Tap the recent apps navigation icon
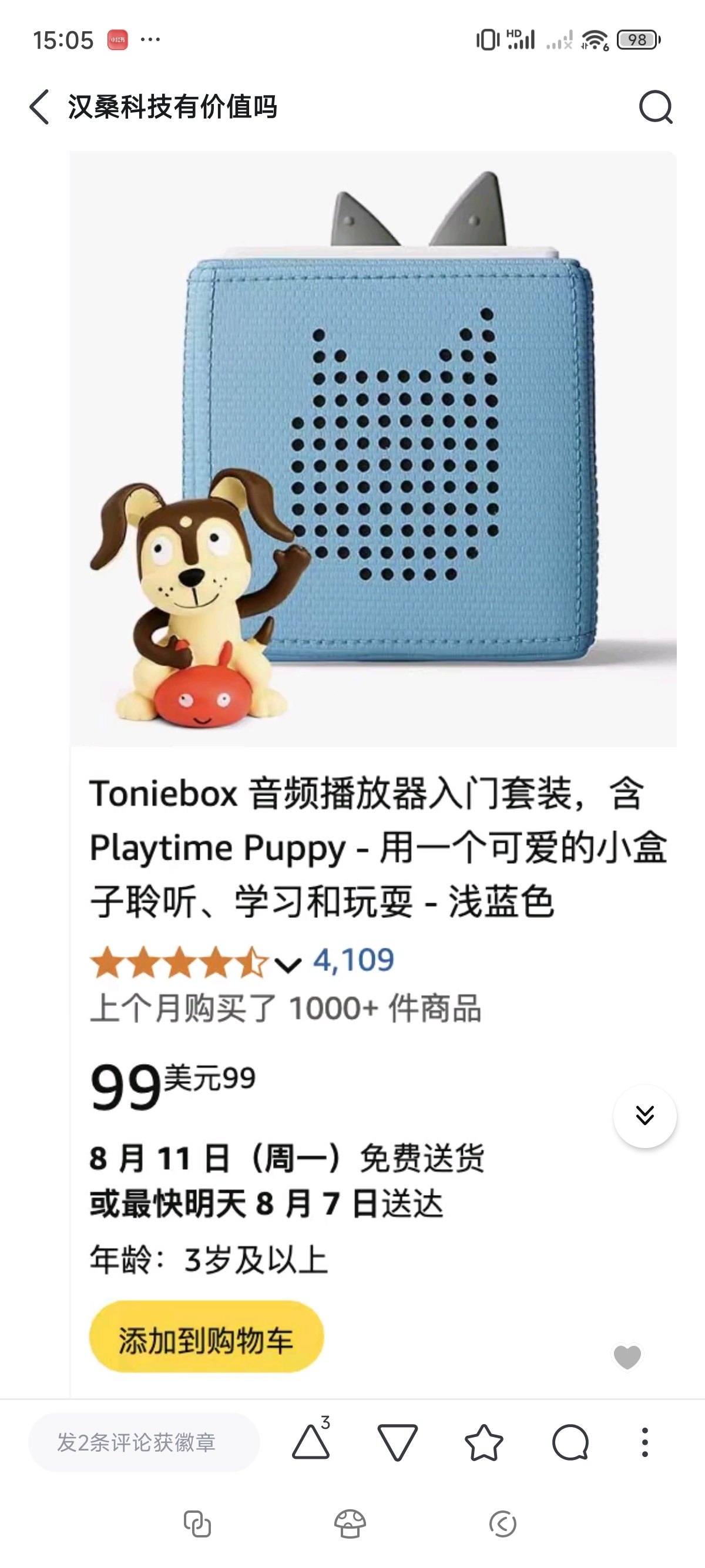Viewport: 705px width, 1568px height. tap(197, 1523)
